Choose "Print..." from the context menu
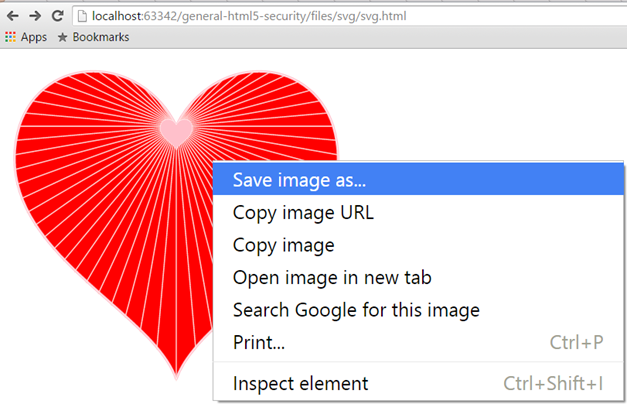The image size is (627, 404). click(259, 343)
